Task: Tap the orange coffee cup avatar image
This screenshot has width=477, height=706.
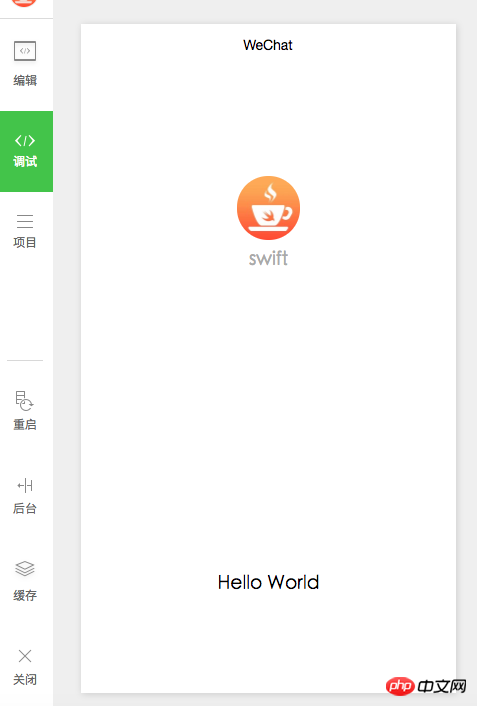Action: [x=268, y=208]
